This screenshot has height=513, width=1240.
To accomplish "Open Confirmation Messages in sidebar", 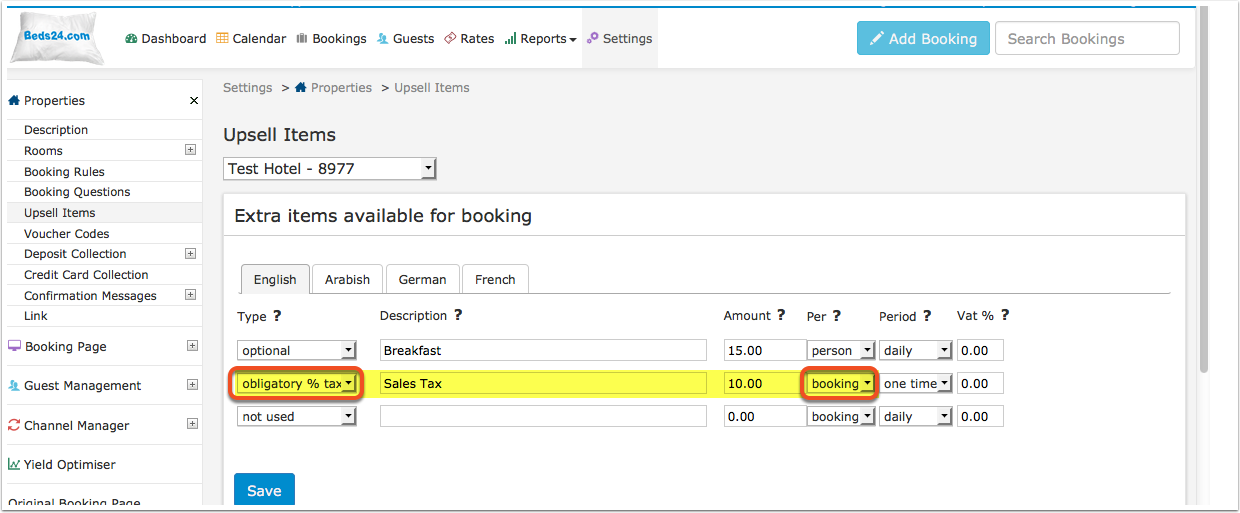I will [90, 296].
